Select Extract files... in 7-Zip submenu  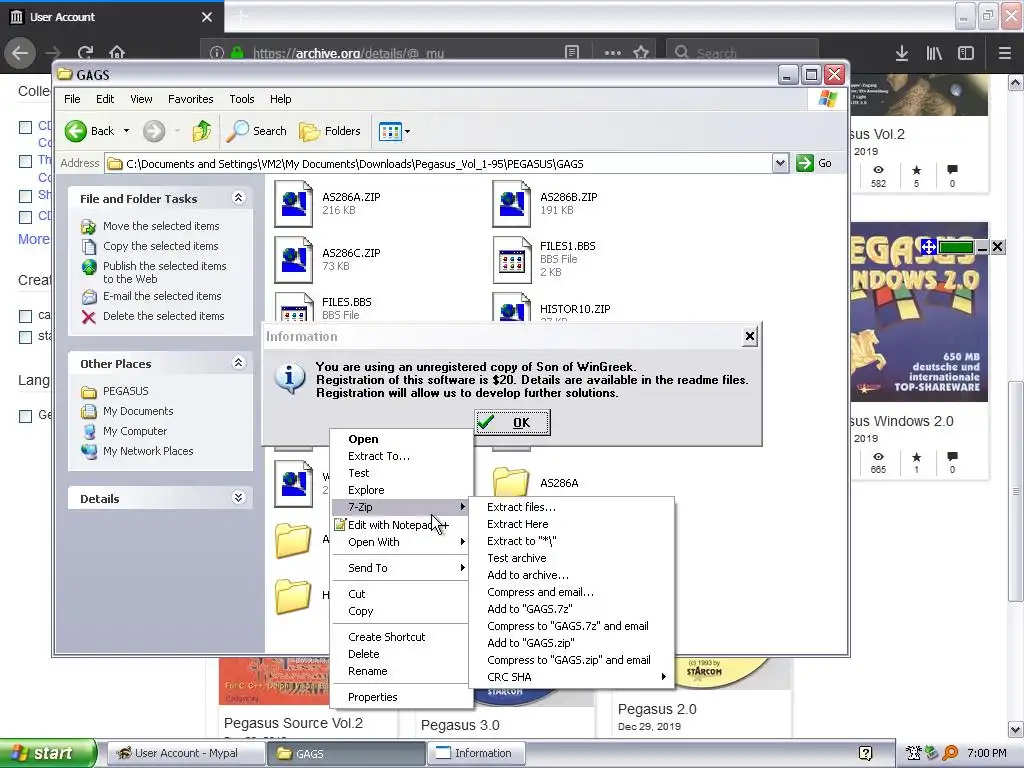coord(571,507)
